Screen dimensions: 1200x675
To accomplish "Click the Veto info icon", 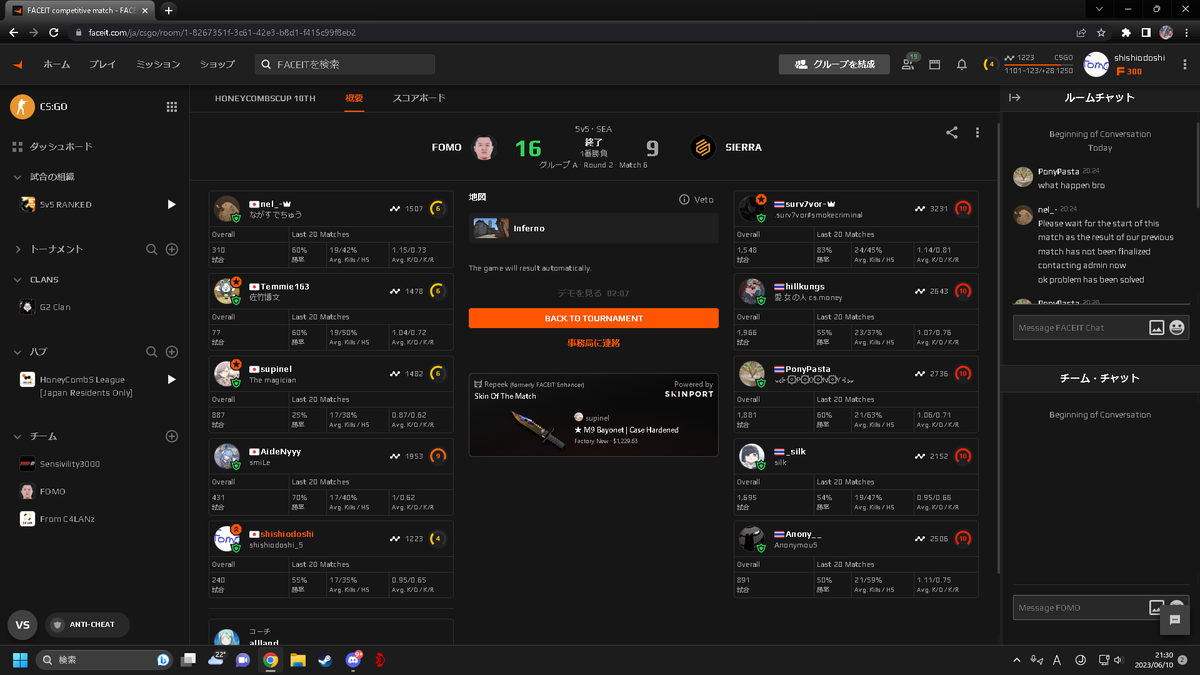I will pyautogui.click(x=684, y=199).
